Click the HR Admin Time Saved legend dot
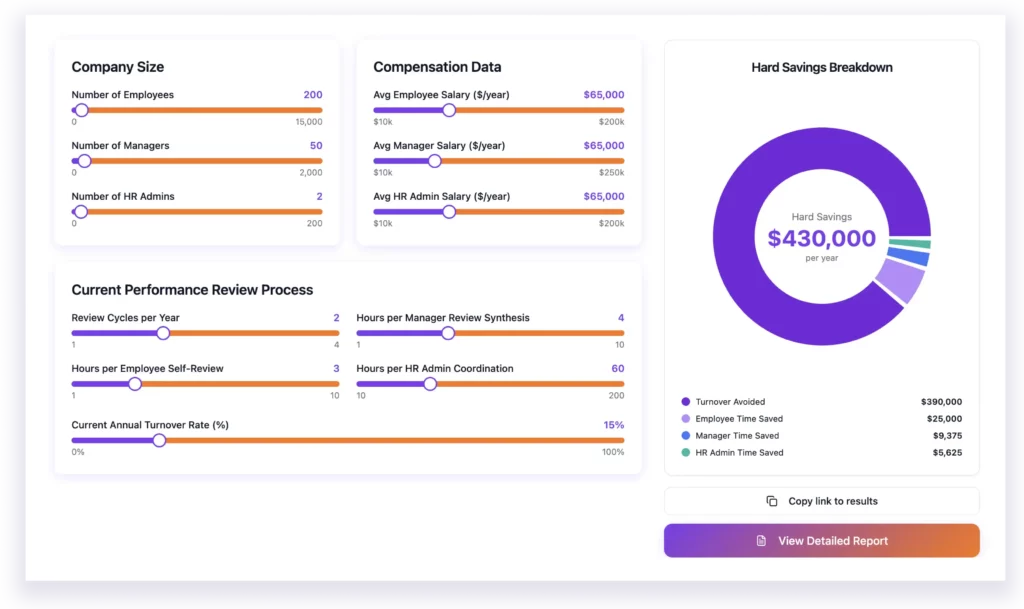The image size is (1024, 609). coord(685,453)
